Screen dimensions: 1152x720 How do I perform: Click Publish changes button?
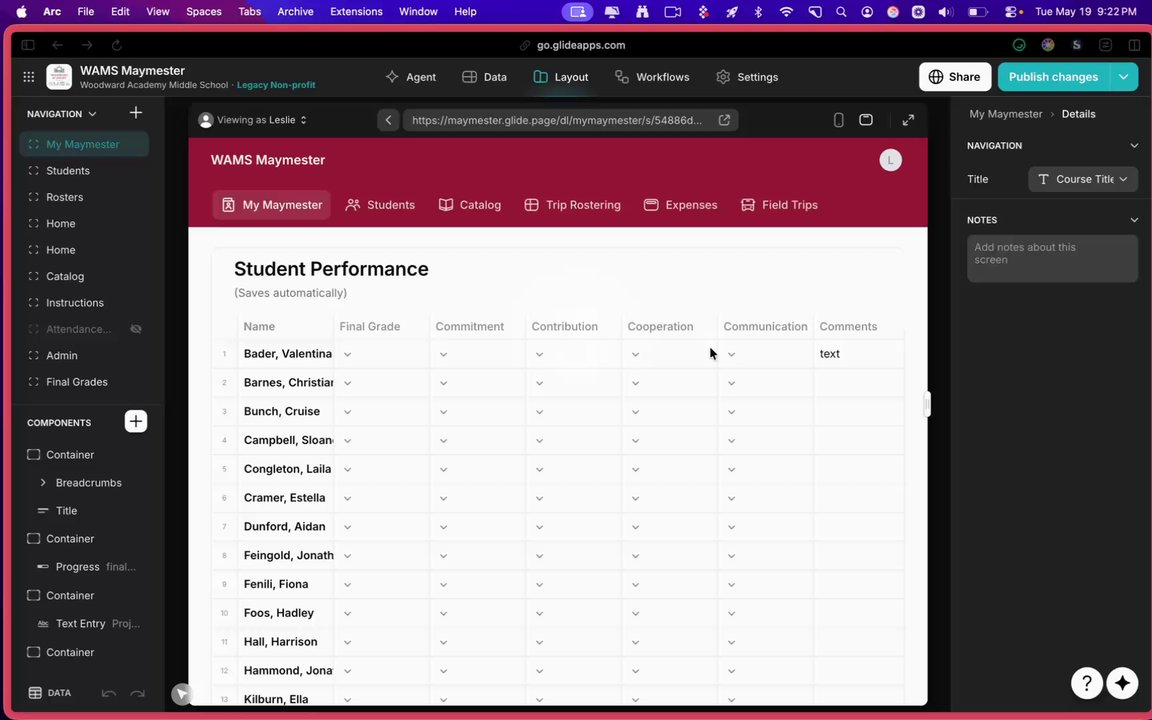pyautogui.click(x=1053, y=76)
